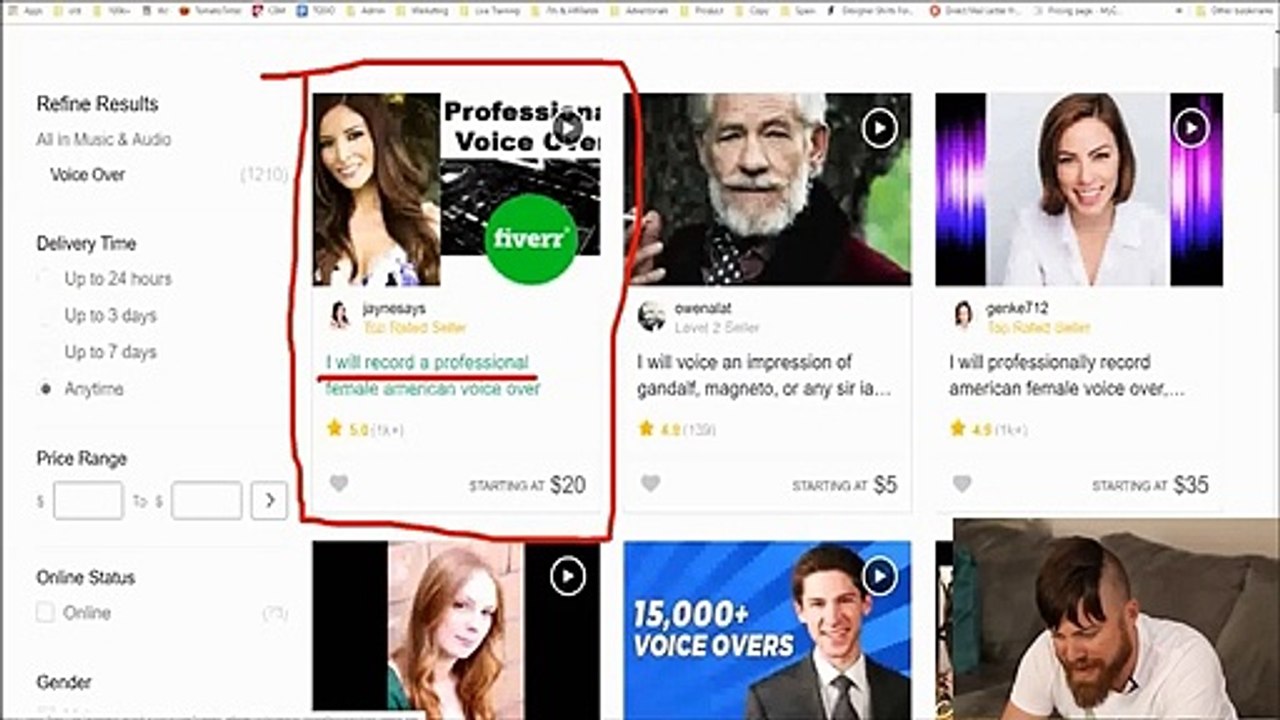
Task: Visit the genke712 seller profile name
Action: (1017, 309)
